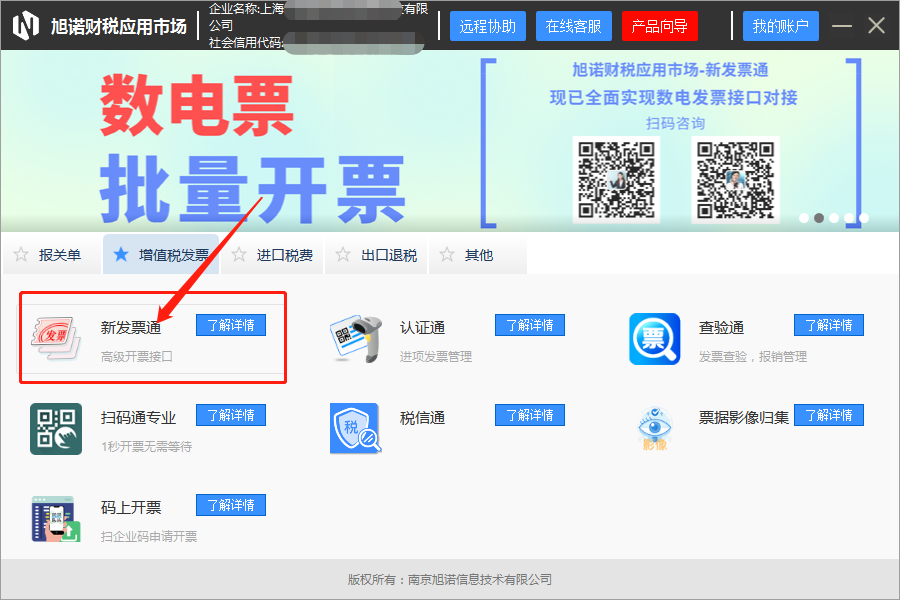Image resolution: width=900 pixels, height=600 pixels.
Task: Click 了解详情 for 新发票通
Action: click(231, 325)
